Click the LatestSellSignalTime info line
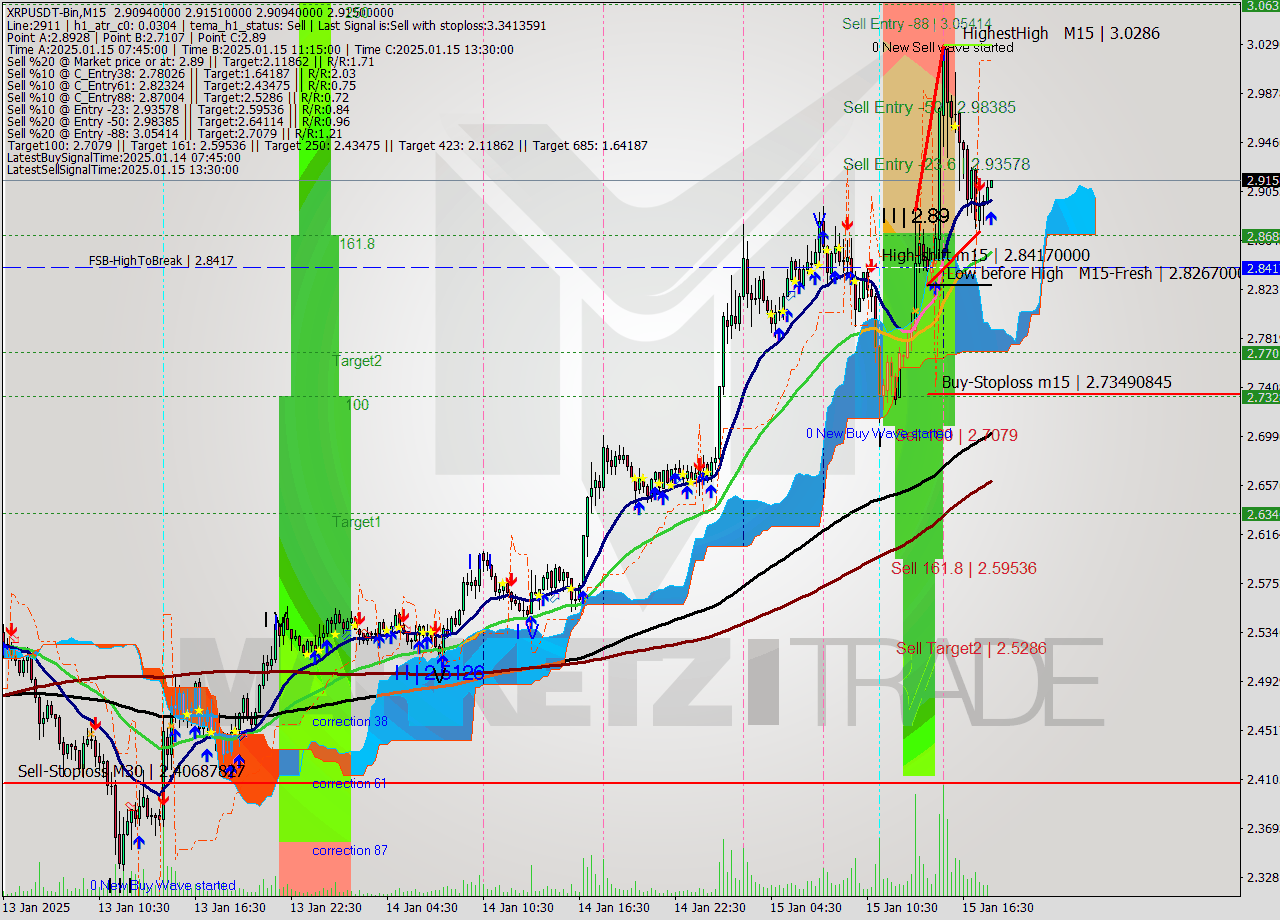1280x920 pixels. point(123,169)
